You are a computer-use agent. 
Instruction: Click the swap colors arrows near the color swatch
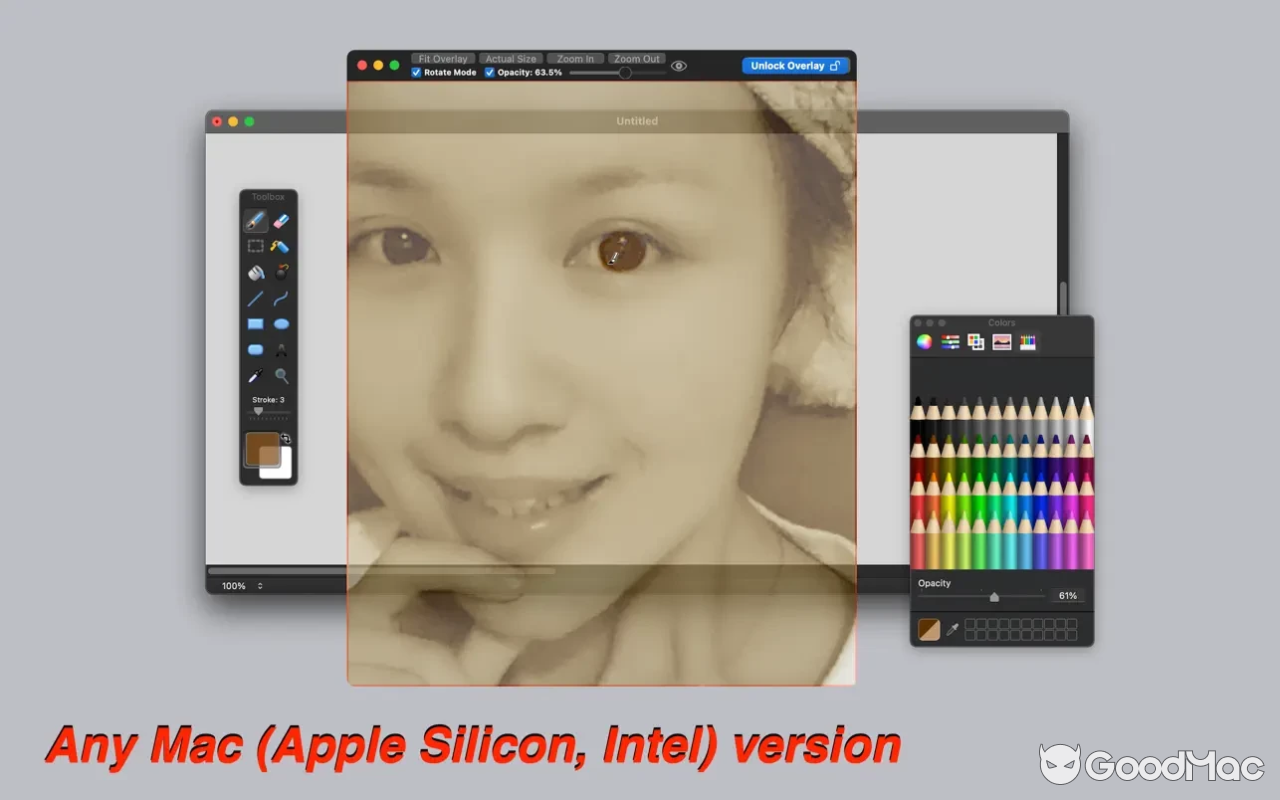288,436
